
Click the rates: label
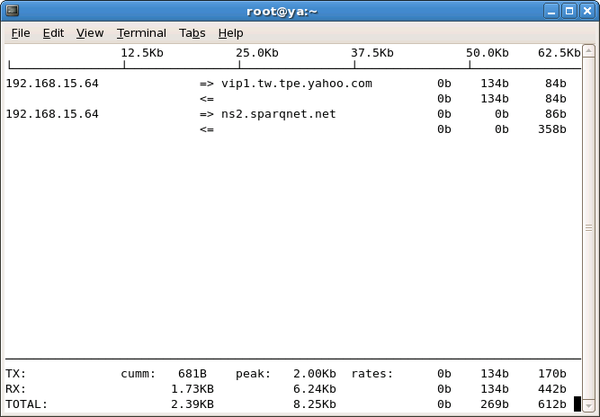tap(372, 373)
